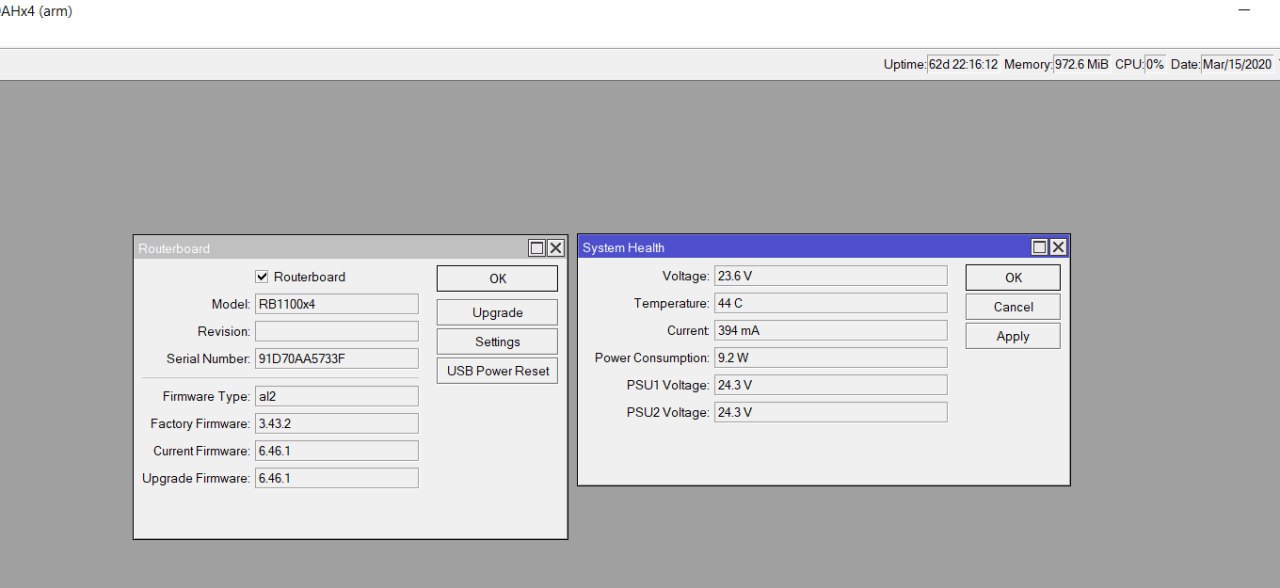The width and height of the screenshot is (1280, 588).
Task: Click the Firmware Type field al2
Action: click(337, 396)
